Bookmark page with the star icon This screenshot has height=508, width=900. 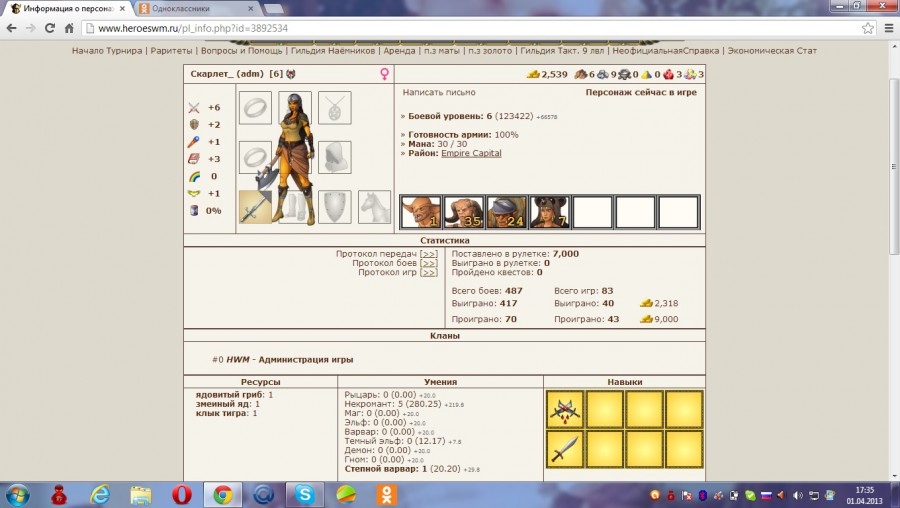867,28
